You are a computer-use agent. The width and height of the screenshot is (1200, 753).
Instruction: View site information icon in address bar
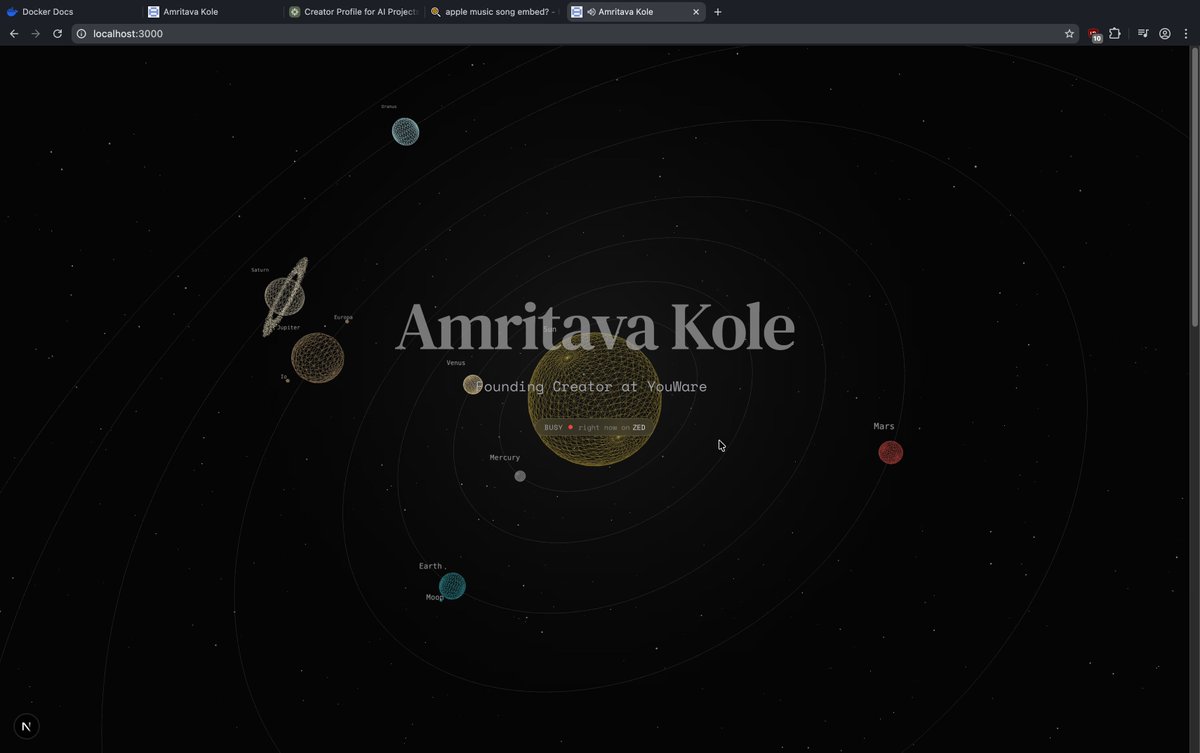(x=82, y=33)
